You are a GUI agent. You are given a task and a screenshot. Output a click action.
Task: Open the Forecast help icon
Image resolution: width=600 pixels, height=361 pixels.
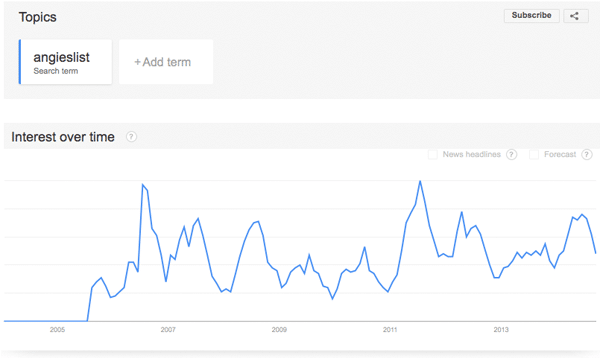pyautogui.click(x=587, y=154)
